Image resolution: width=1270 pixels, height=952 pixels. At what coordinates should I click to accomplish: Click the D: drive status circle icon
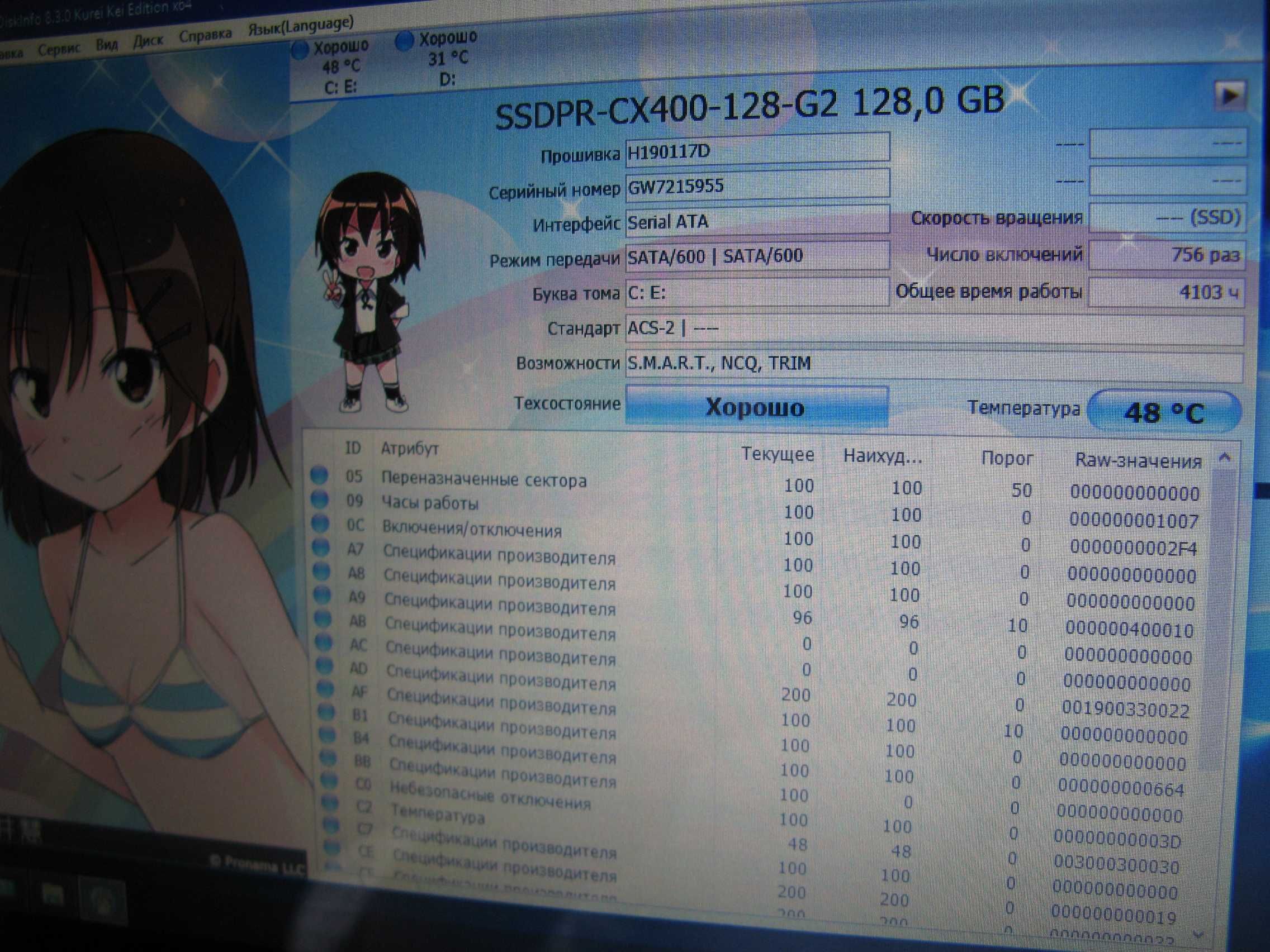pyautogui.click(x=405, y=41)
